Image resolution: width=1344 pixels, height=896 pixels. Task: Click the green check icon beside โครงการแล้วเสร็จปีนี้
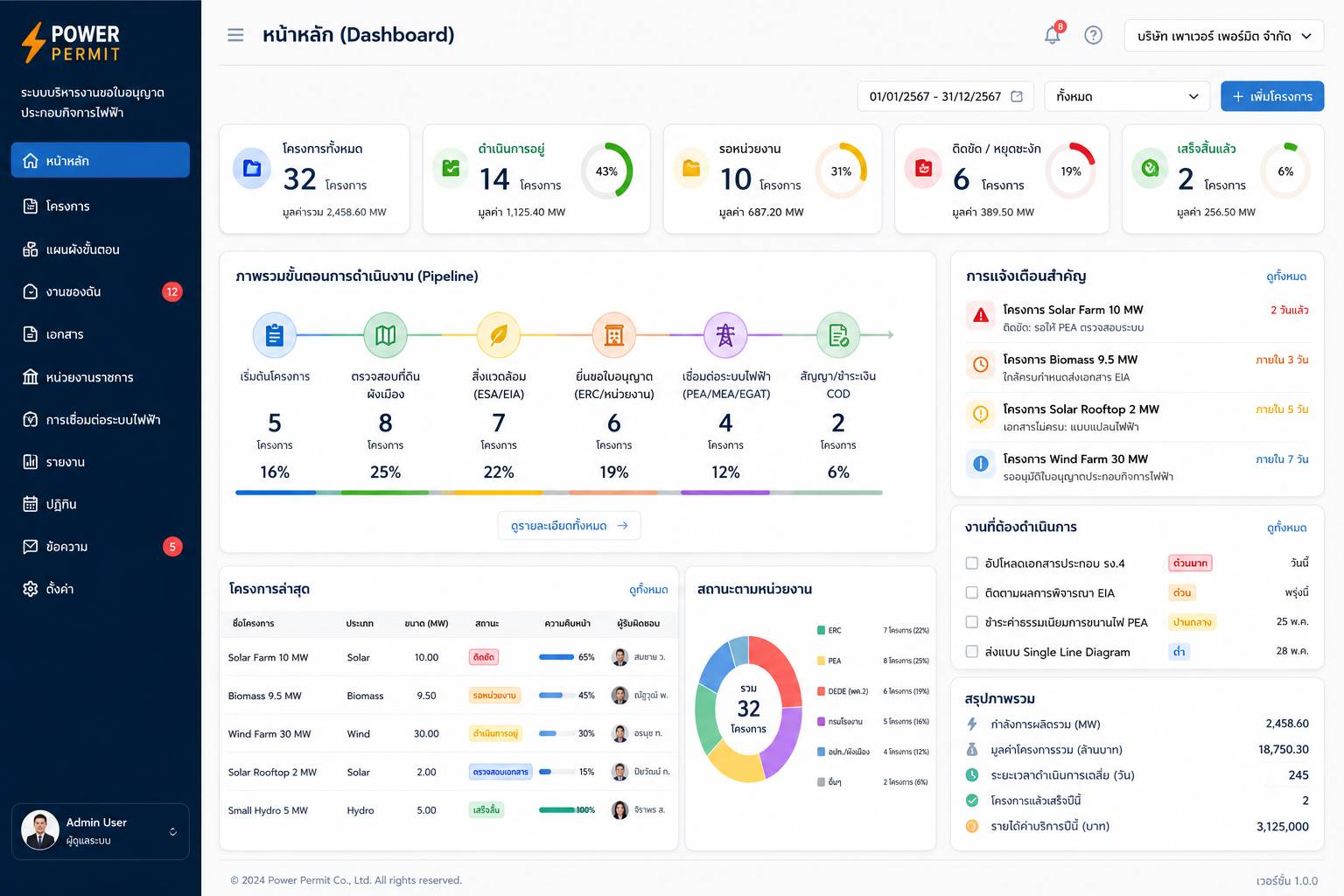971,800
